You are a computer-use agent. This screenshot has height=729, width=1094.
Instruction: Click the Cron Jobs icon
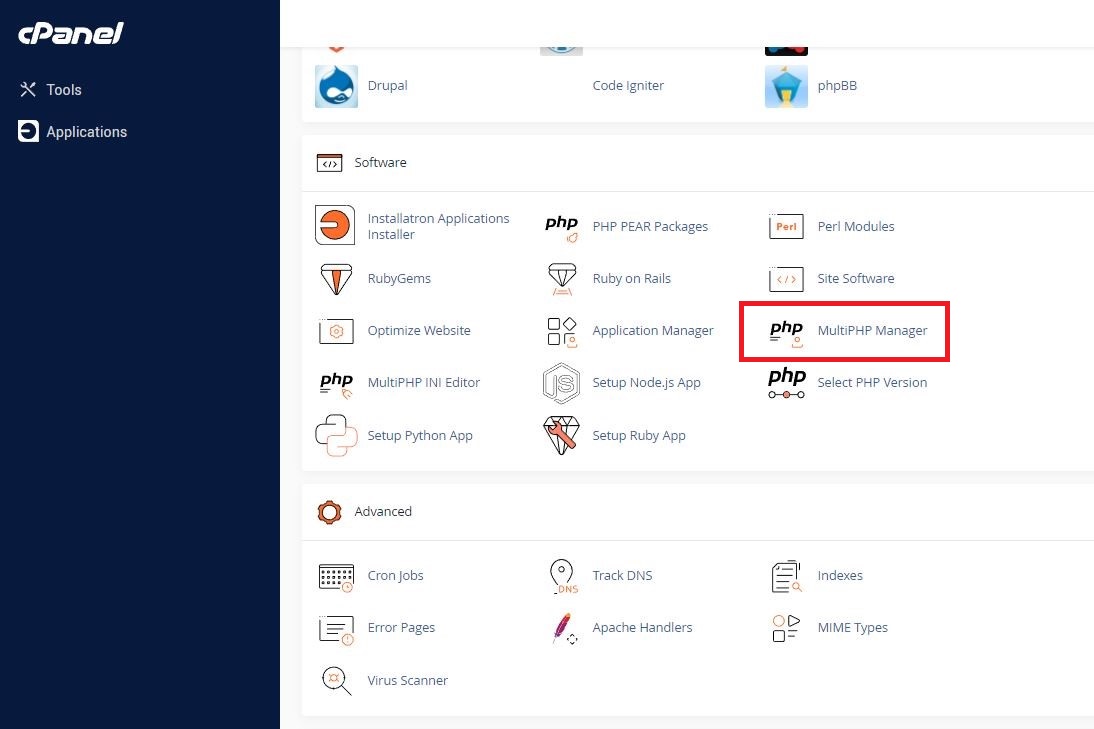pos(336,577)
